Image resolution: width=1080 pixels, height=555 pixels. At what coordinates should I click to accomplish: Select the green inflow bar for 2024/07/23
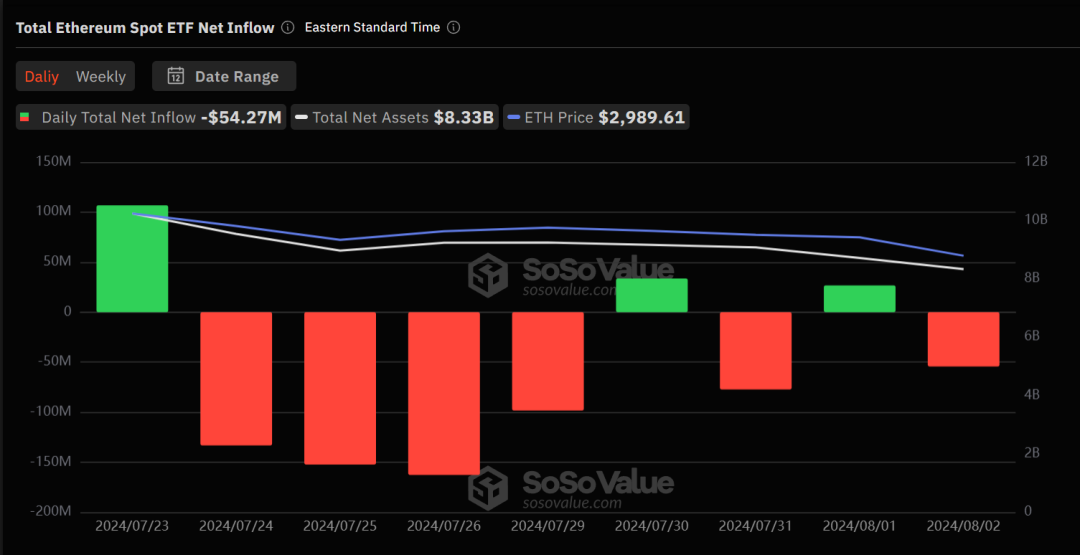point(132,258)
